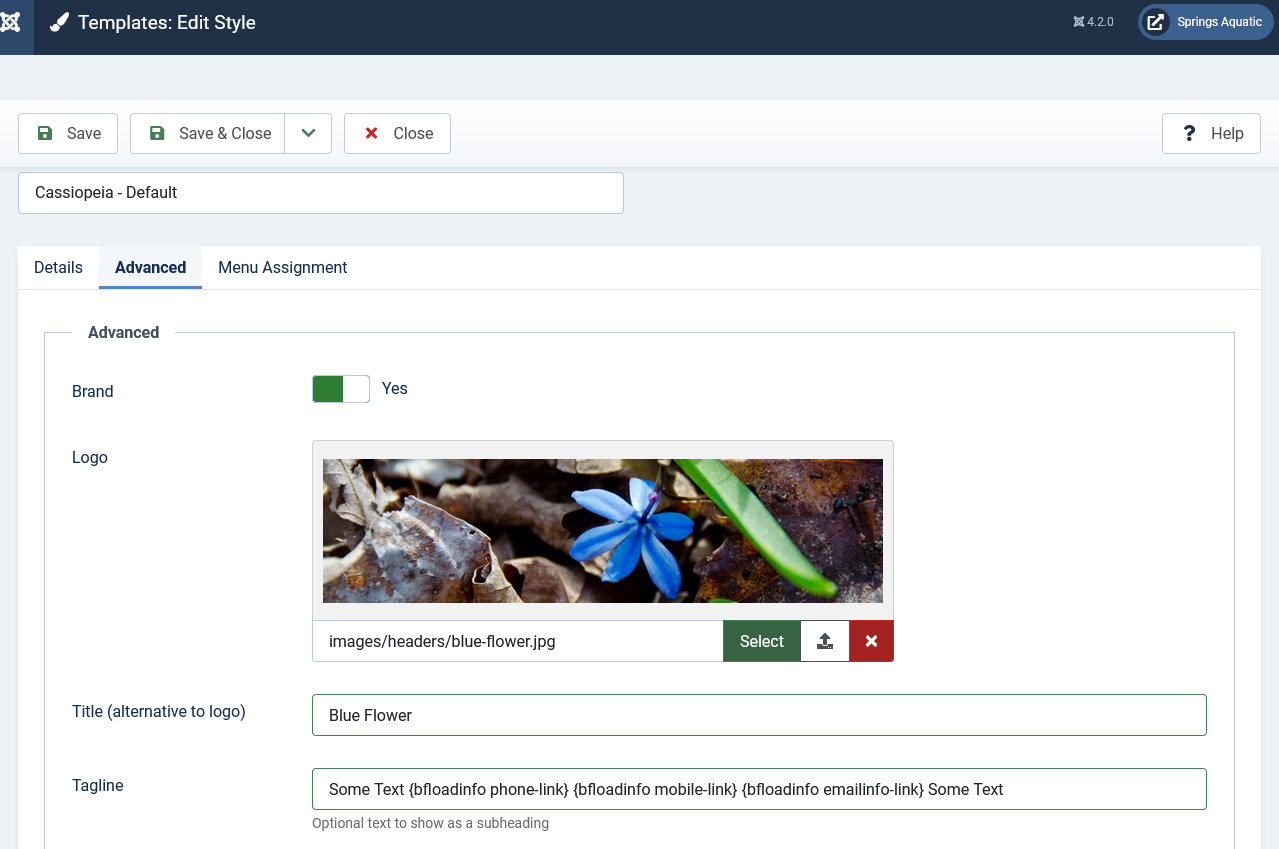
Task: Click the Joomla 4.2.0 version indicator
Action: 1093,22
